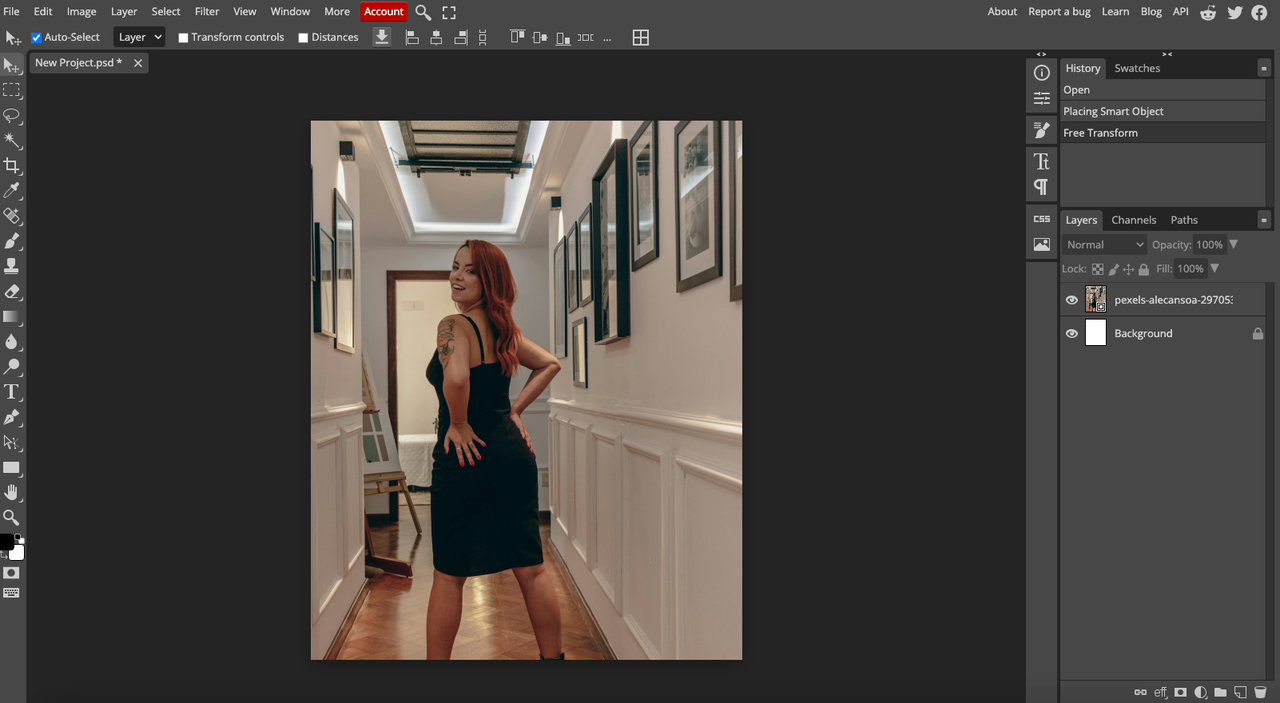The height and width of the screenshot is (703, 1280).
Task: Select the Free Transform history step
Action: coord(1100,133)
